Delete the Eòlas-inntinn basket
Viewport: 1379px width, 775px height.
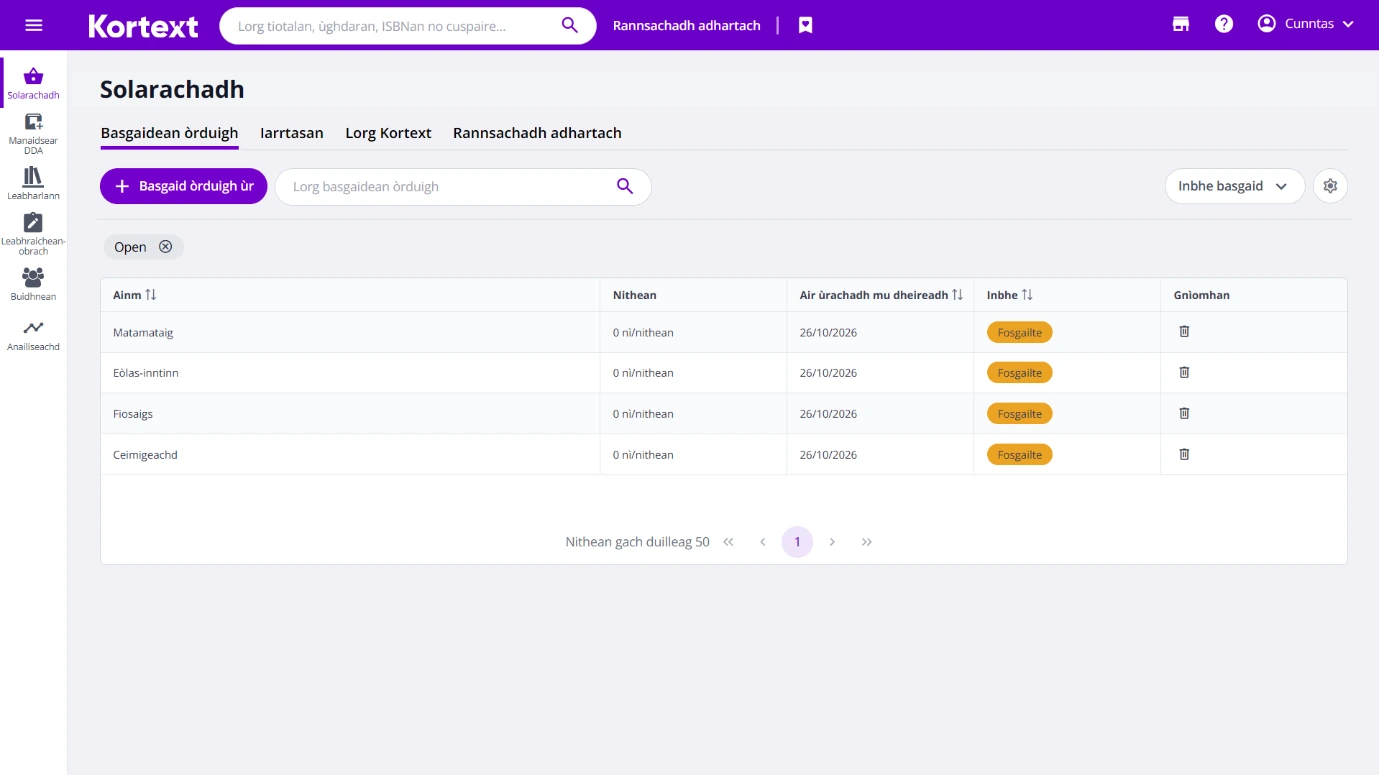click(x=1184, y=373)
